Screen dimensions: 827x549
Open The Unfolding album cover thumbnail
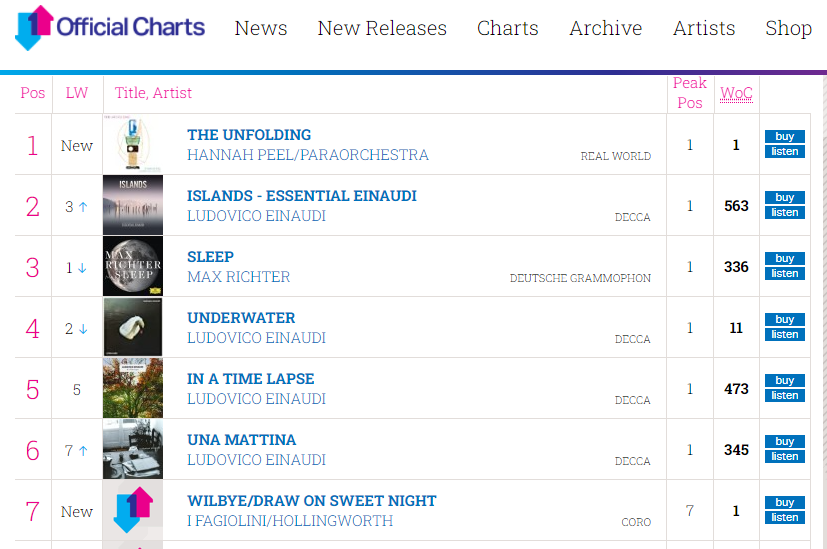pos(133,144)
